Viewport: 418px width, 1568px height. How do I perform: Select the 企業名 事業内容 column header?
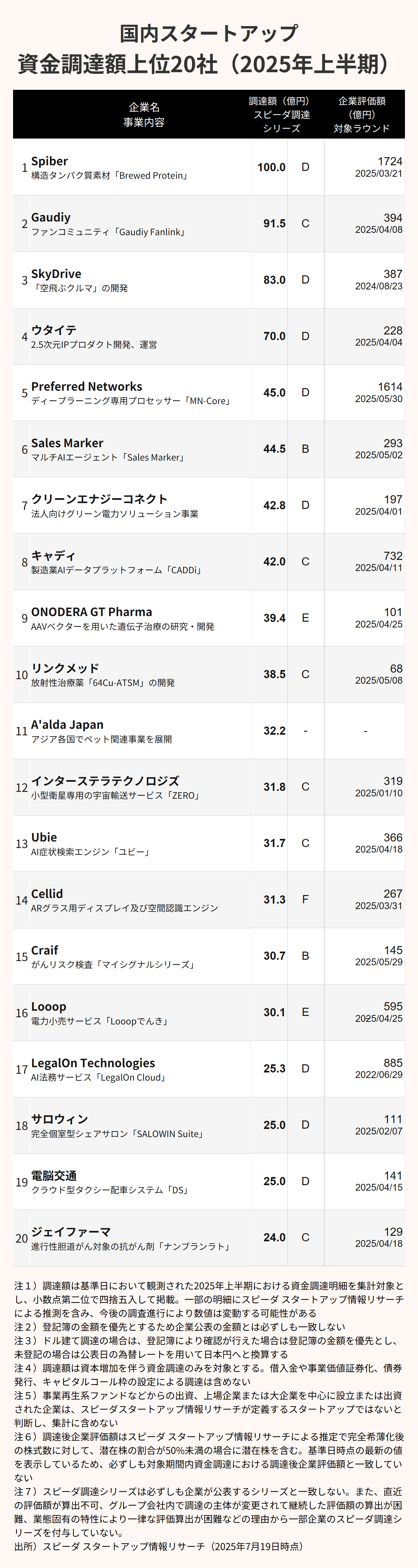[144, 114]
